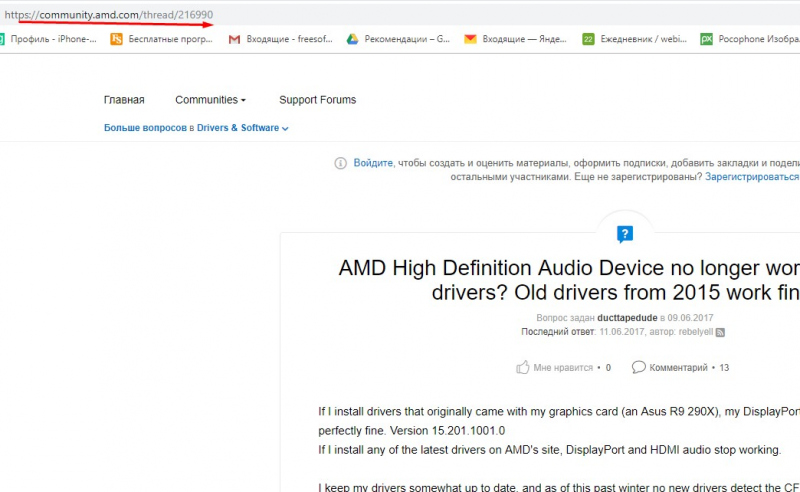Open the ducttapedude author profile link
This screenshot has height=492, width=800.
(627, 318)
